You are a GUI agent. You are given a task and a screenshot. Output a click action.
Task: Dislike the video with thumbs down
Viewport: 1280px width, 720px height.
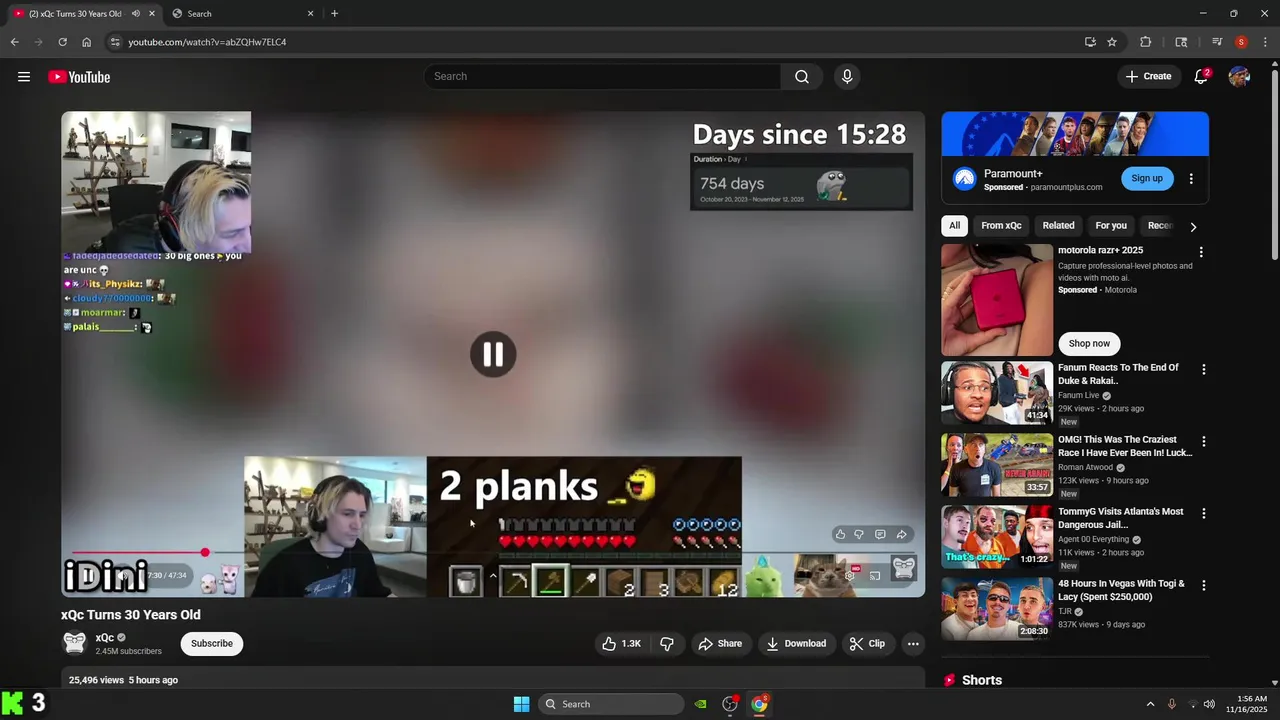click(x=667, y=644)
